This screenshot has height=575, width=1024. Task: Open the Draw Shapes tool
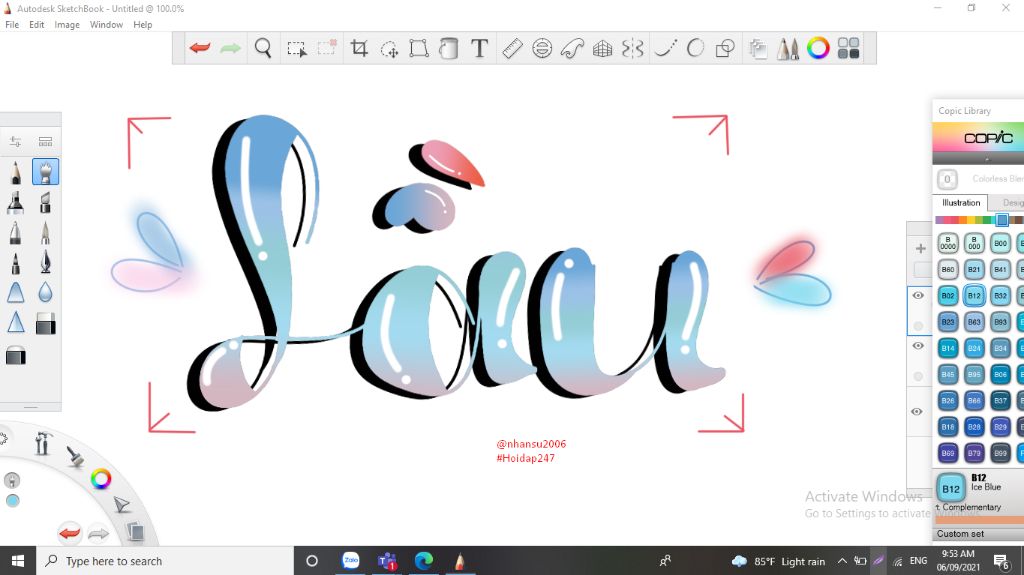click(725, 48)
